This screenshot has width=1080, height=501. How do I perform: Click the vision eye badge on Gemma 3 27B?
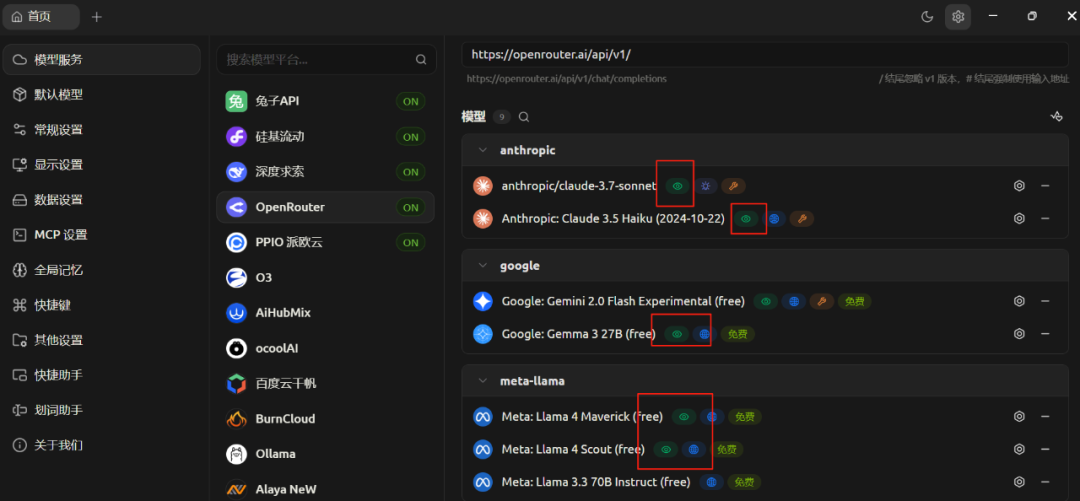coord(677,334)
